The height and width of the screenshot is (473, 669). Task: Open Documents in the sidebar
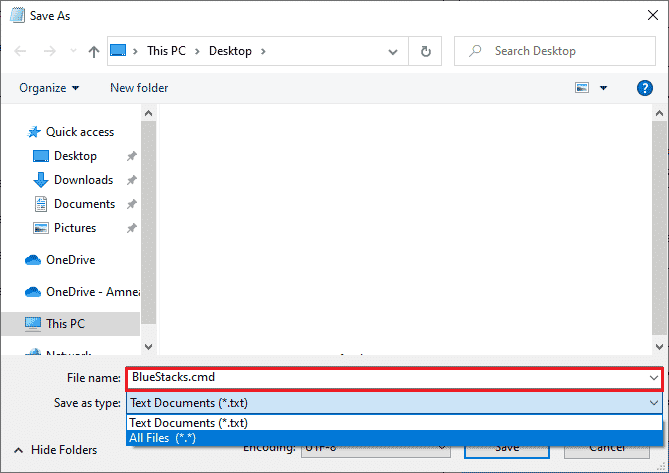[84, 204]
